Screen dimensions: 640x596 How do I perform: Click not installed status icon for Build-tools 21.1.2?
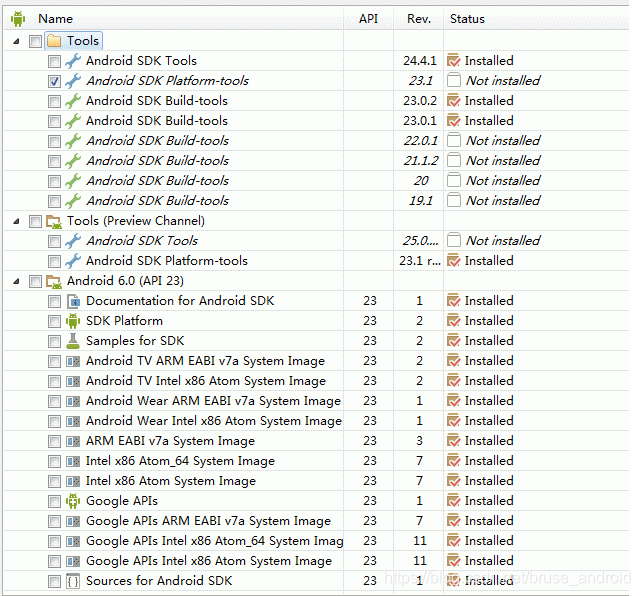click(453, 160)
